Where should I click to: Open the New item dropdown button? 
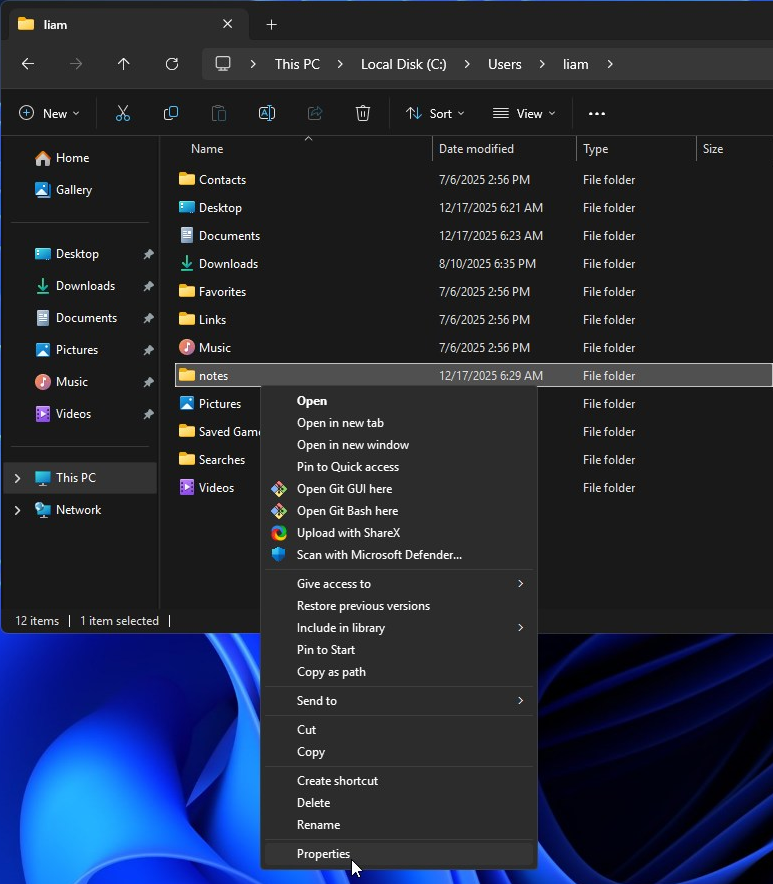(49, 114)
